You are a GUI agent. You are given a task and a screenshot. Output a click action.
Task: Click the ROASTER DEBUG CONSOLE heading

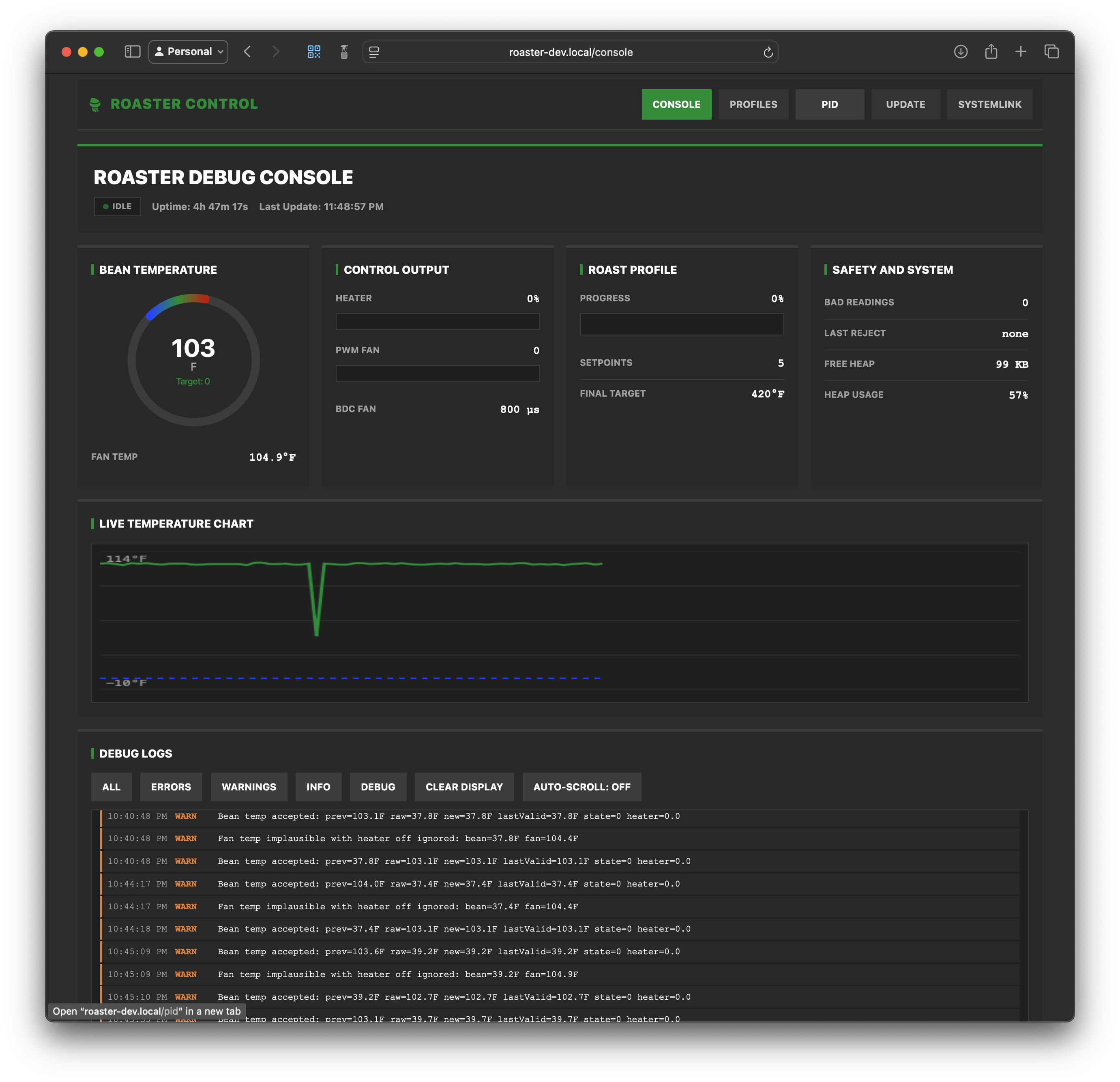(223, 177)
